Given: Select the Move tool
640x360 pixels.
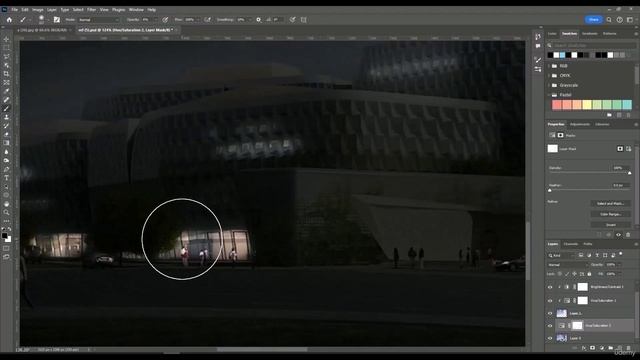Looking at the screenshot, I should click(6, 39).
